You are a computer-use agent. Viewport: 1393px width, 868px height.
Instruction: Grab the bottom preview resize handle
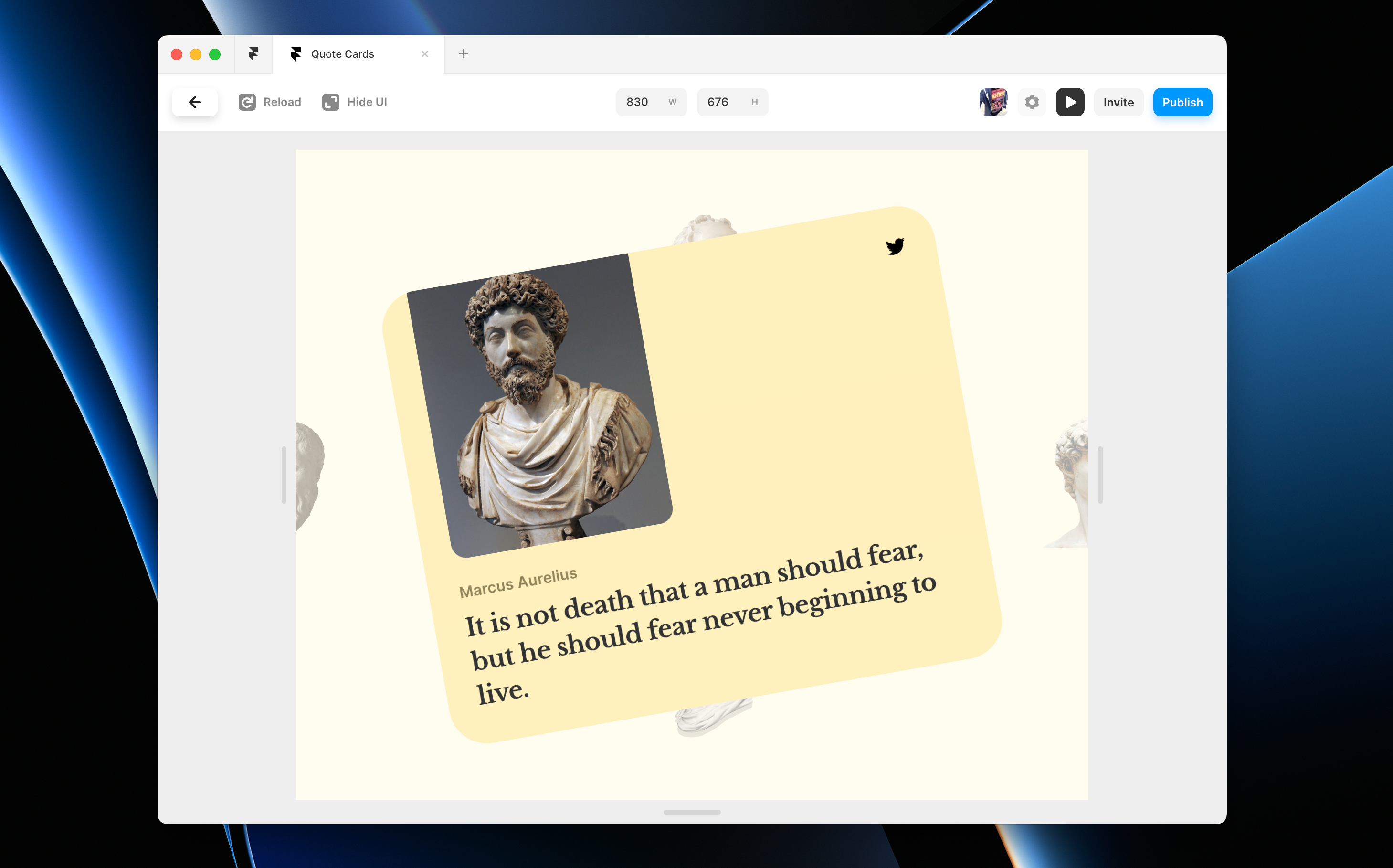click(692, 812)
